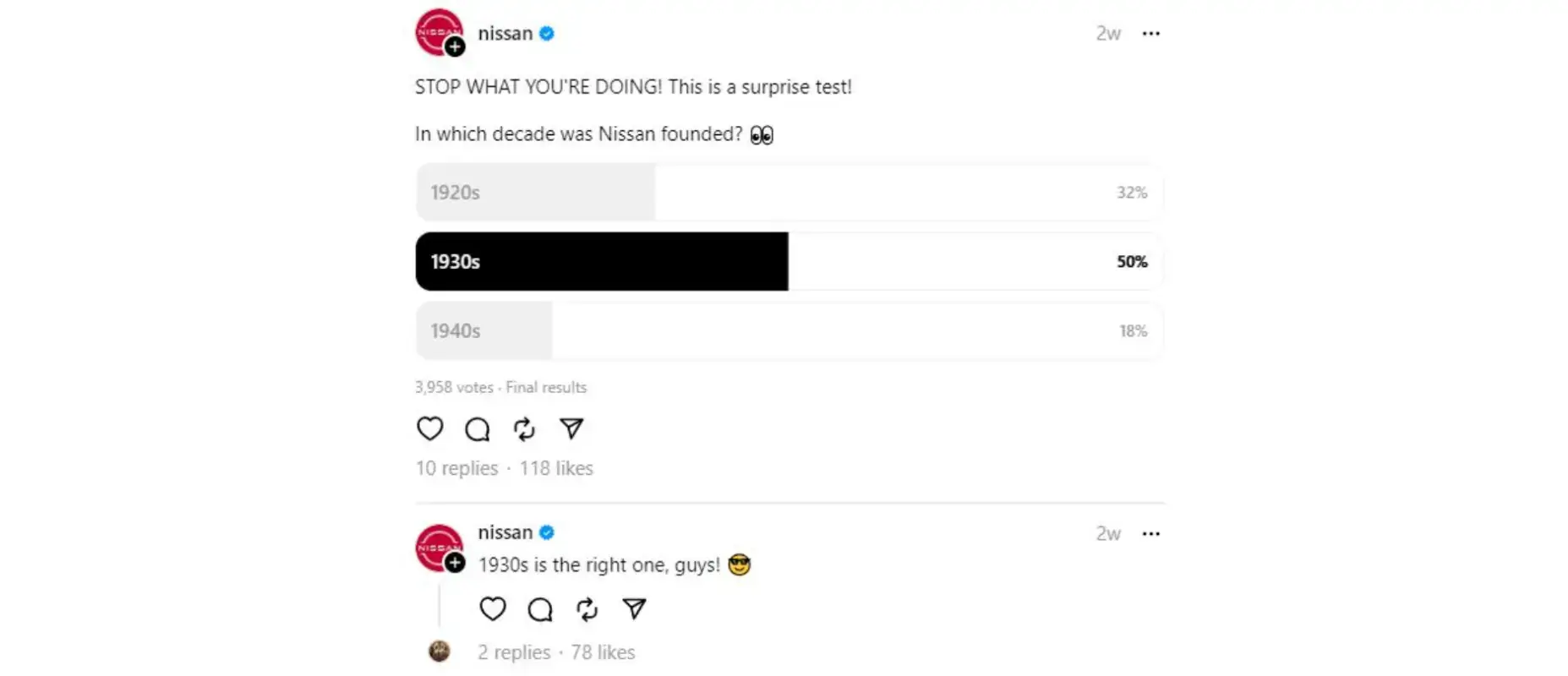Like the Nissan poll post
Image resolution: width=1568 pixels, height=676 pixels.
(429, 429)
